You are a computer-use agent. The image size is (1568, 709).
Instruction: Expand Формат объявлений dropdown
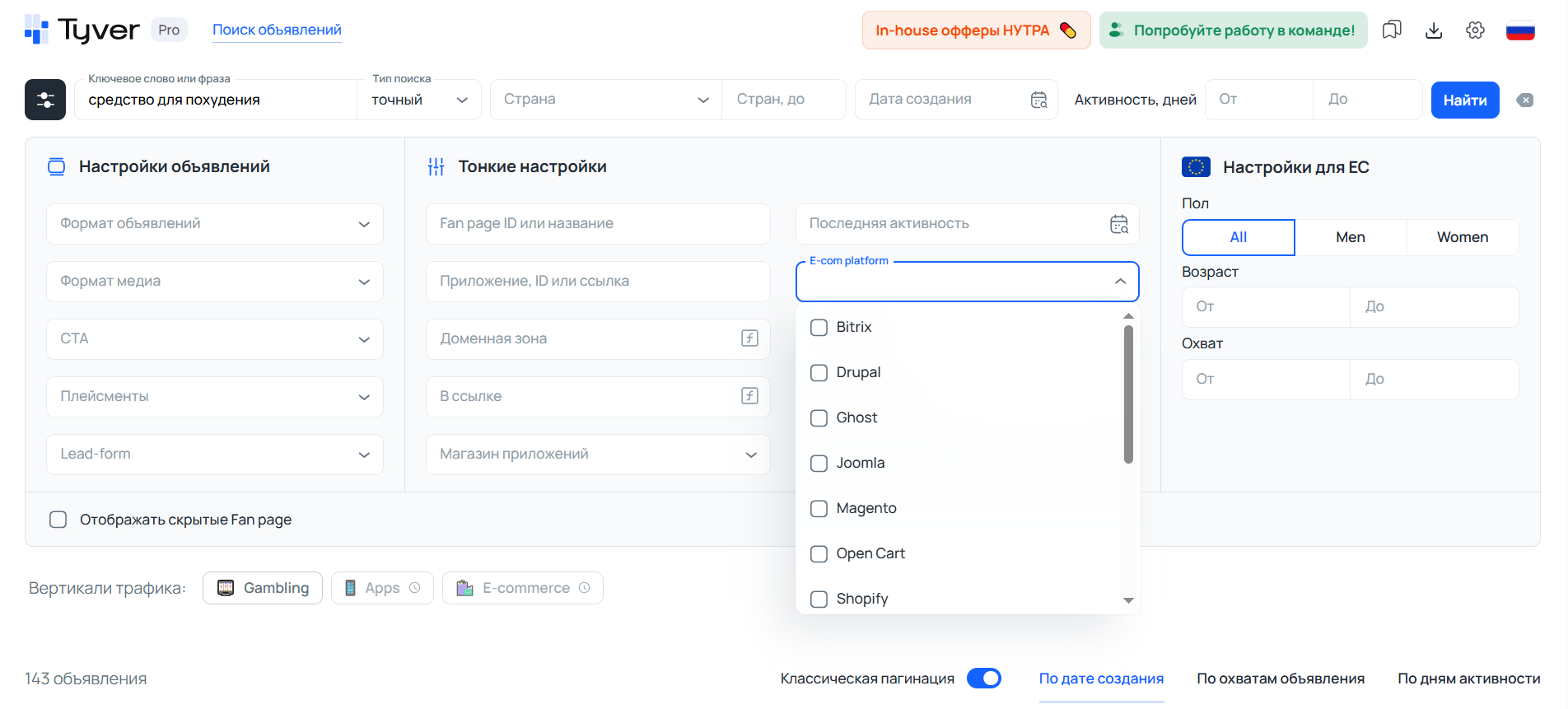(215, 224)
